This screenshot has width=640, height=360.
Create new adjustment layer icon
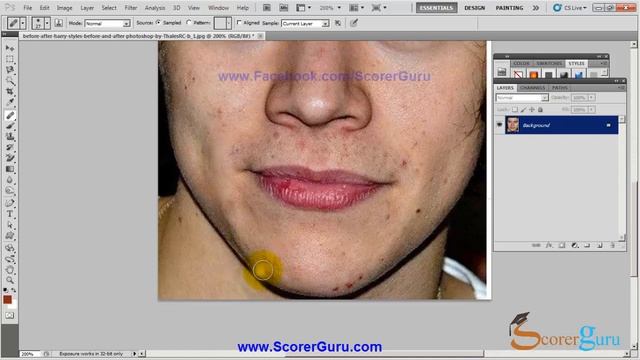click(575, 245)
